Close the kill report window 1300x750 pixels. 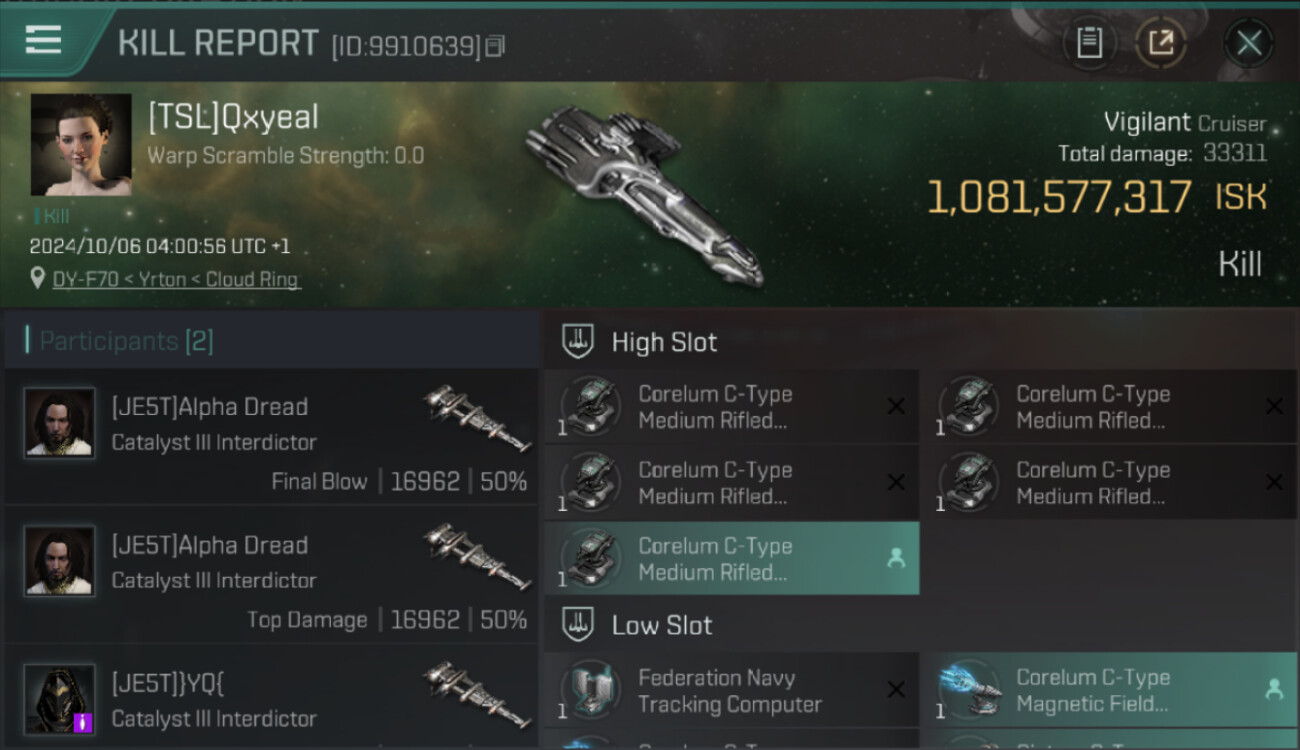(1248, 43)
